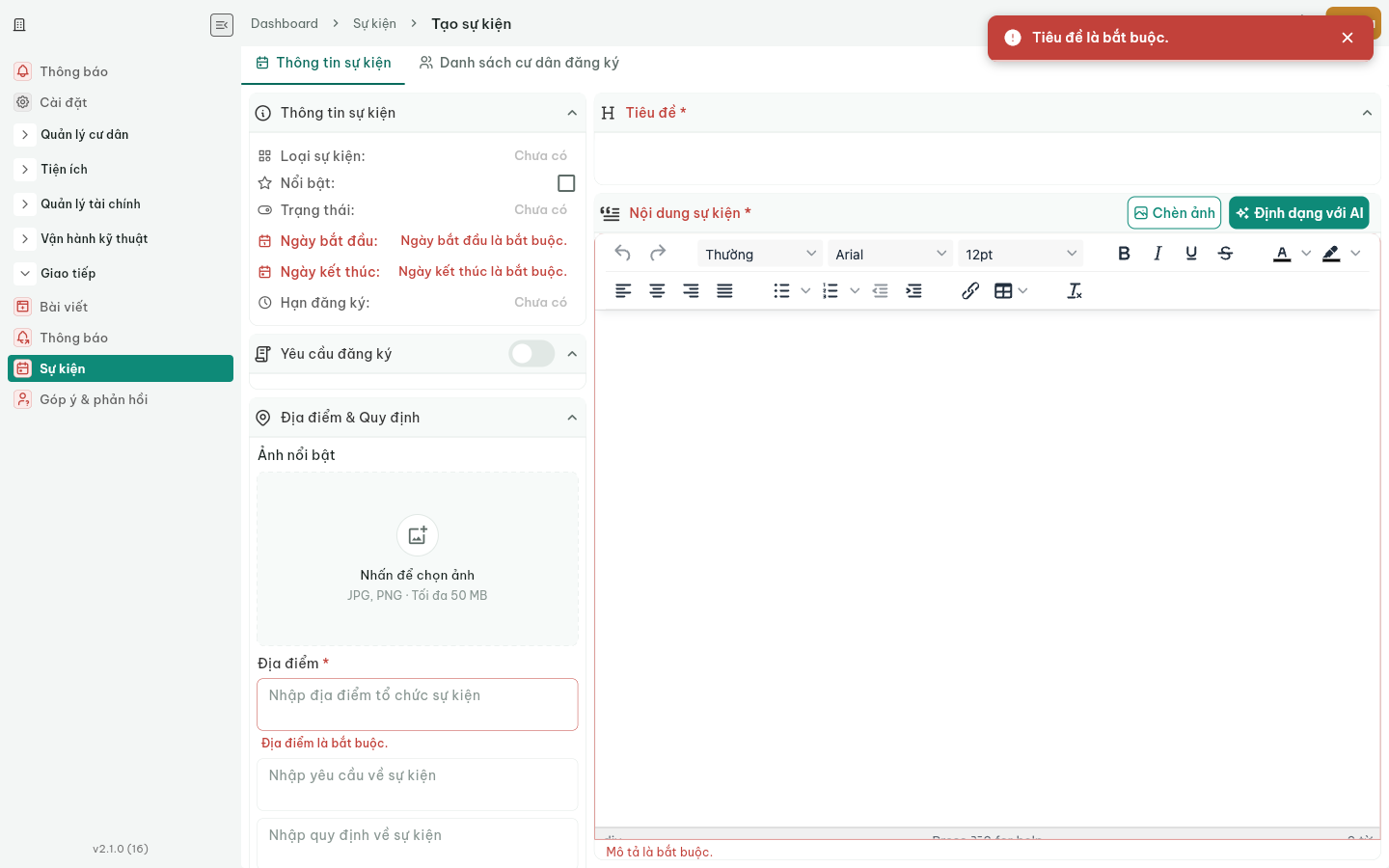Viewport: 1389px width, 868px height.
Task: Dismiss the Tiêu đề là bắt buộc alert
Action: tap(1348, 38)
